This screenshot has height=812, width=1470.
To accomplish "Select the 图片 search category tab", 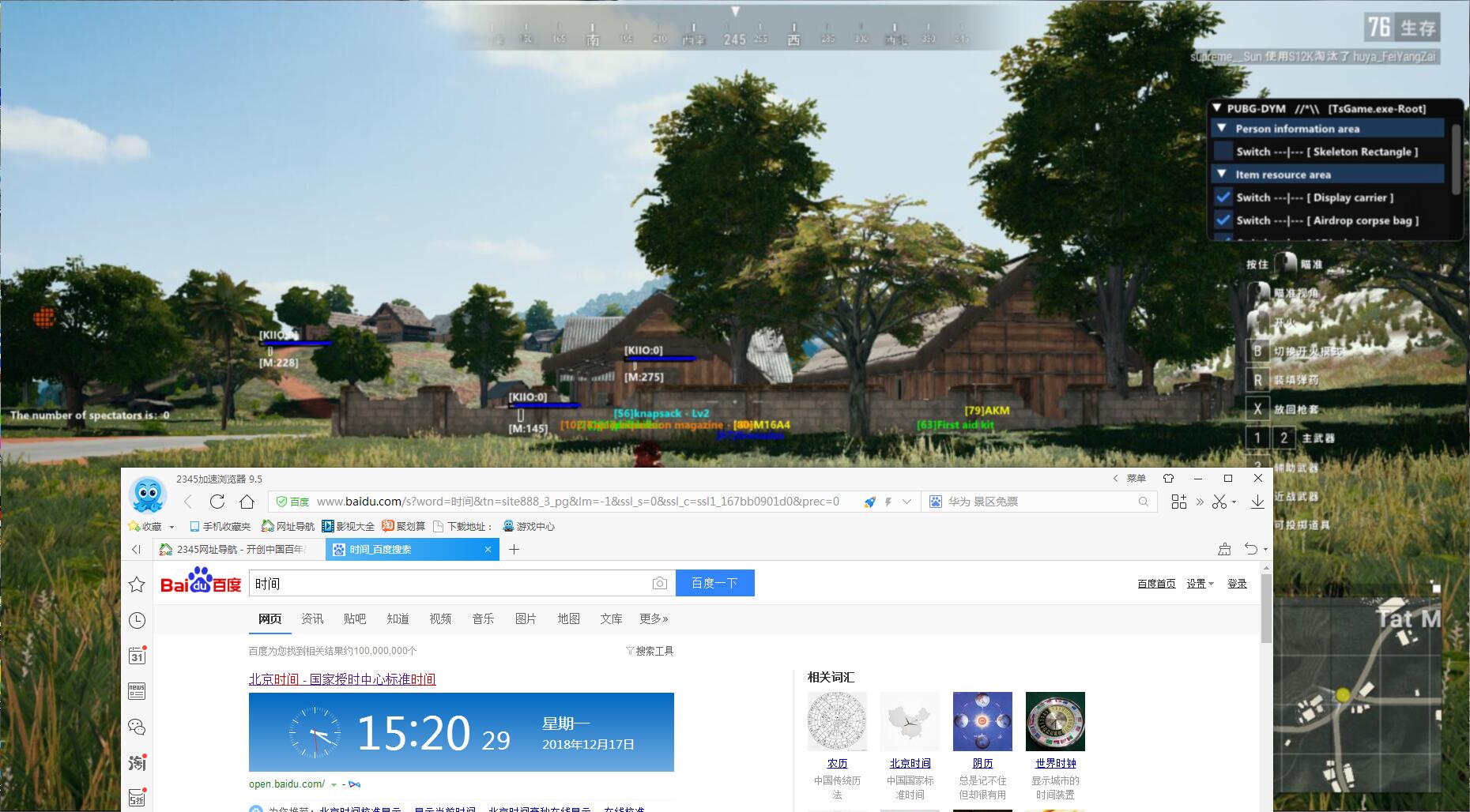I will click(526, 618).
